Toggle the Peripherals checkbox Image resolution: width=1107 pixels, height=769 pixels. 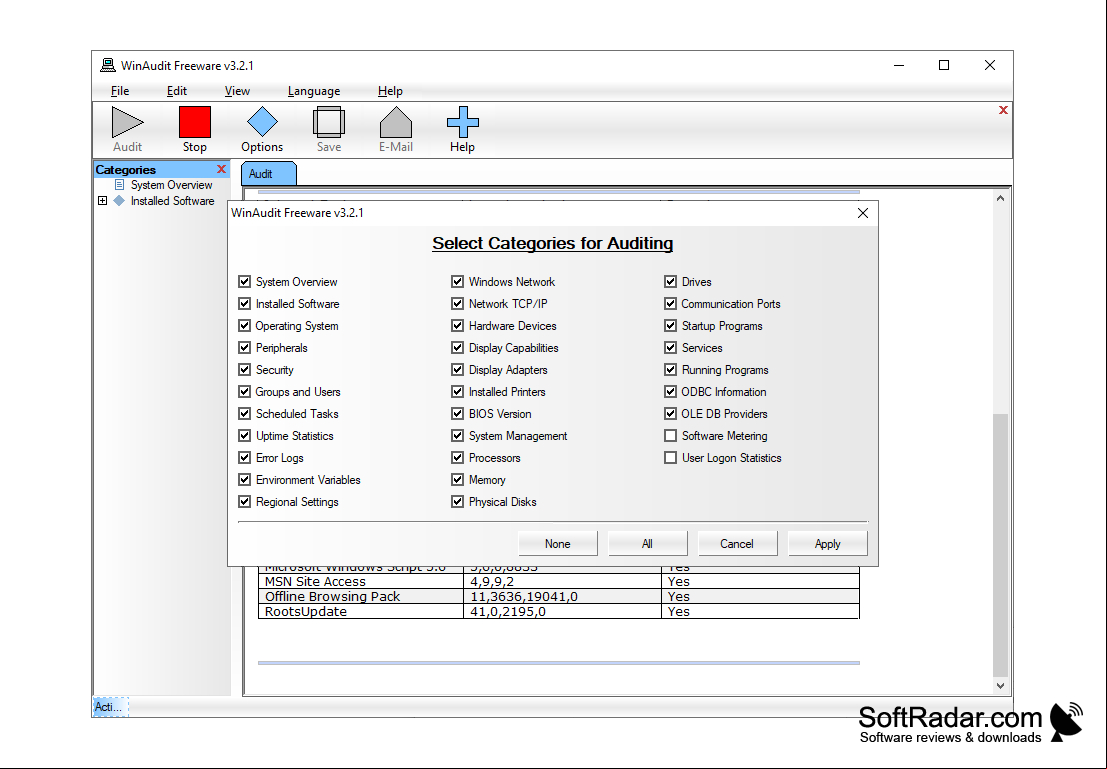244,347
